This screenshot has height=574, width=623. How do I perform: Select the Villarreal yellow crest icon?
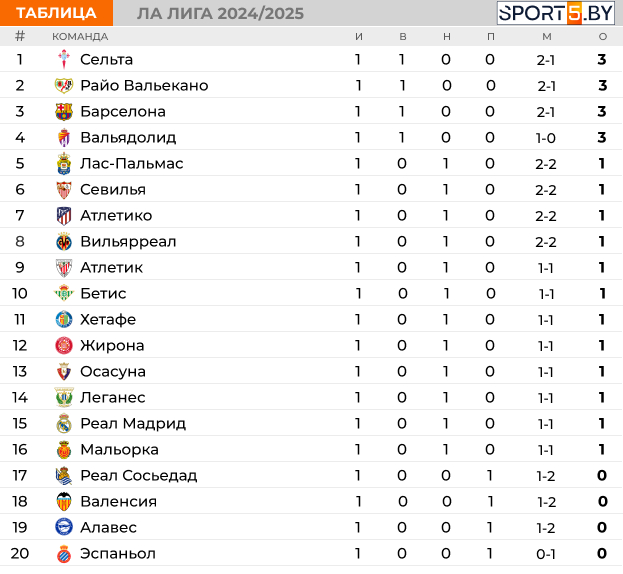point(64,242)
